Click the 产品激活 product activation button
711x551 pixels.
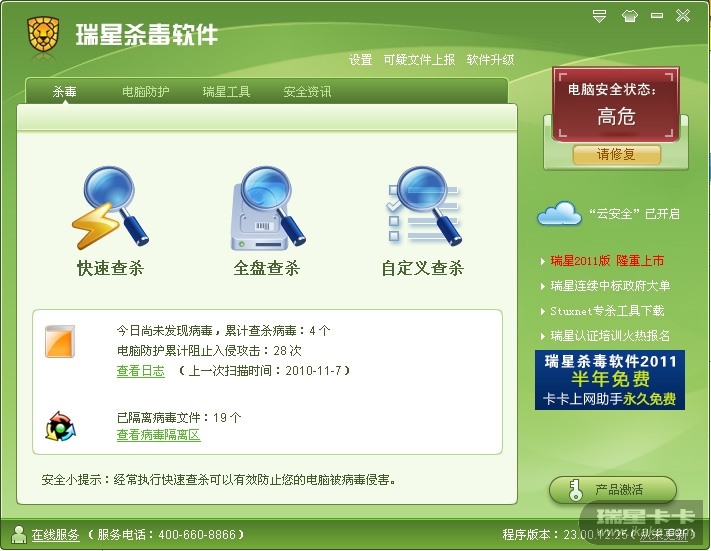(613, 490)
